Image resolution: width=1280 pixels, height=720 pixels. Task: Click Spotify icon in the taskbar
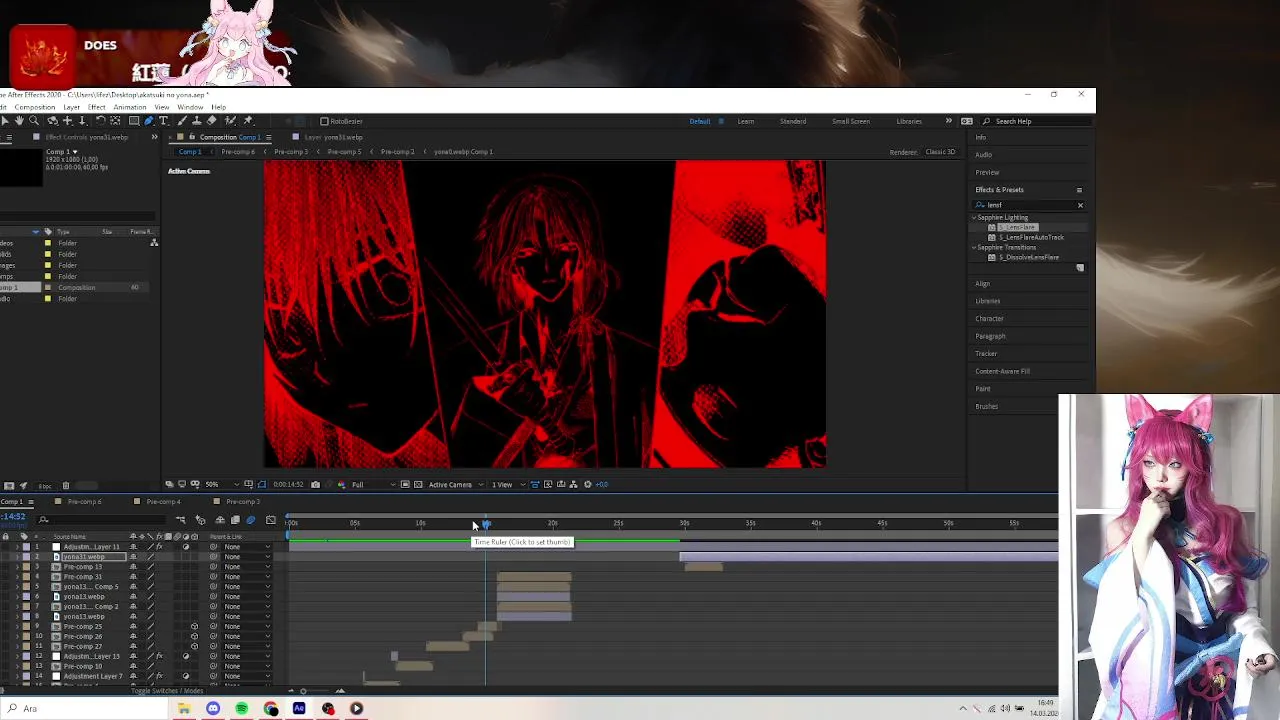tap(242, 708)
